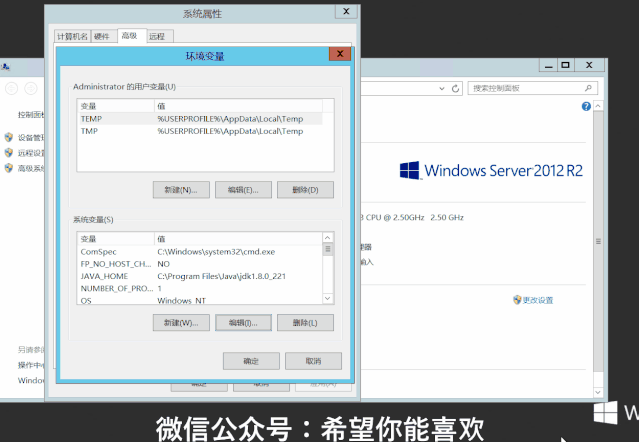The height and width of the screenshot is (442, 639).
Task: Click the forward arrow in Control Panel
Action: (x=31, y=88)
